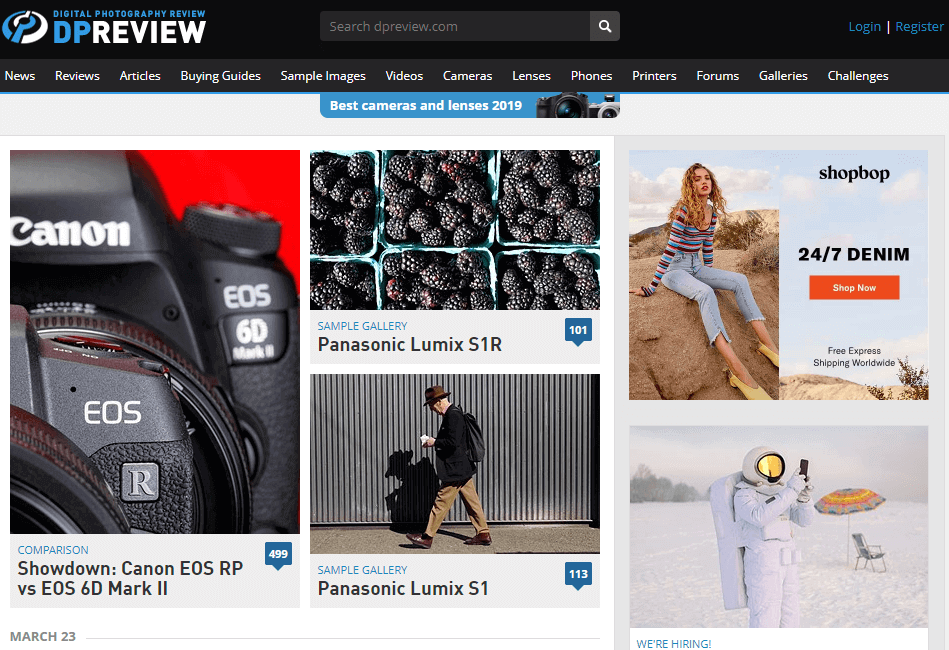
Task: Open the 101 comments bubble on Lumix S1R
Action: [x=578, y=330]
